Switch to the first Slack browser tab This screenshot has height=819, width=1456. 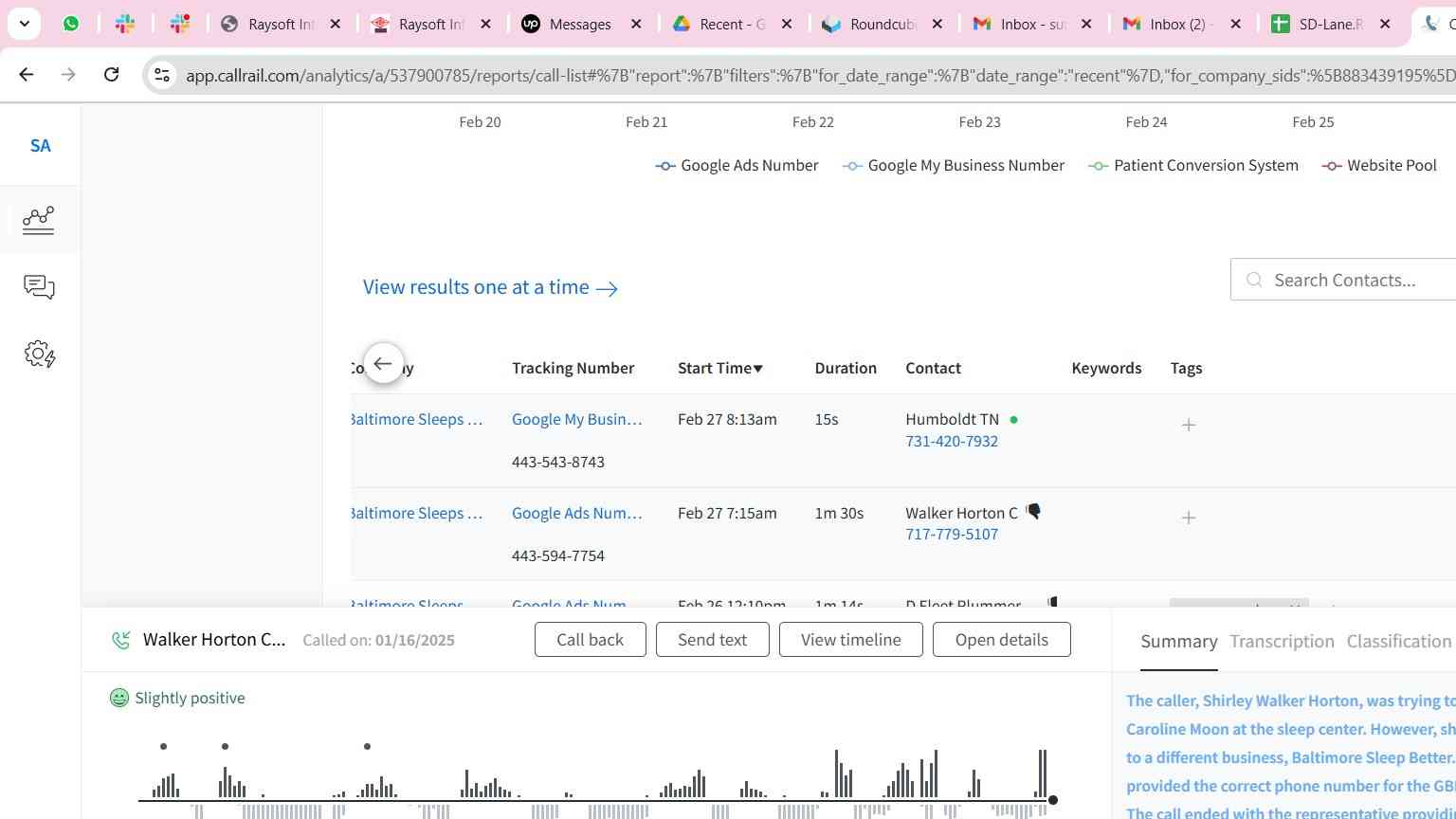[x=125, y=24]
